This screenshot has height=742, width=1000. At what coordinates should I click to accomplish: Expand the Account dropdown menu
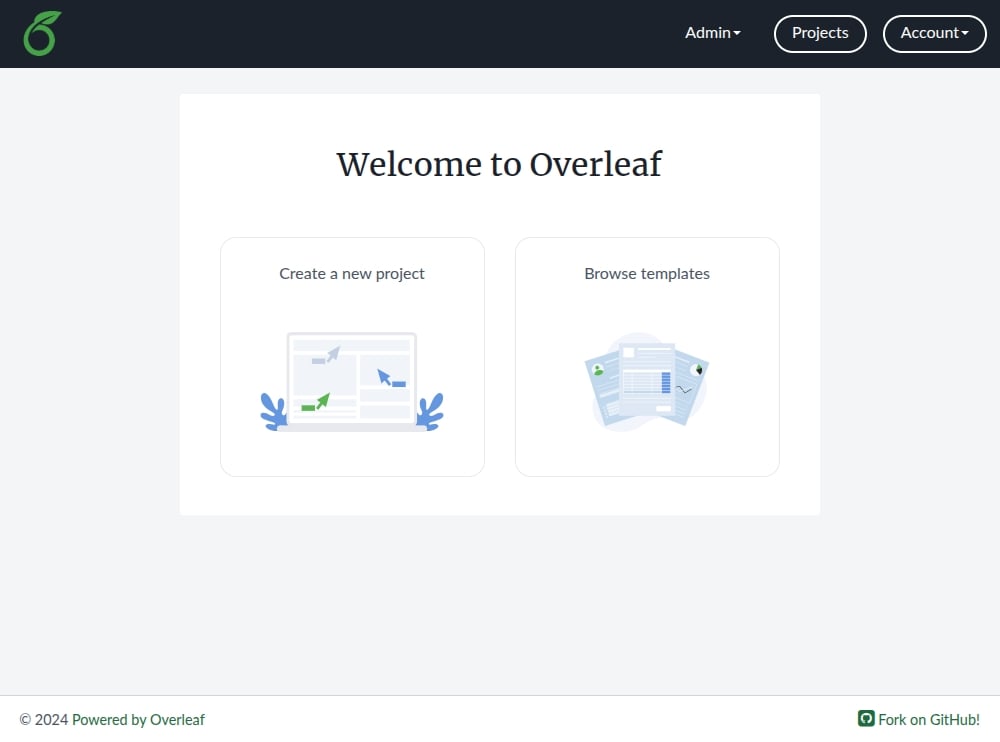point(934,33)
